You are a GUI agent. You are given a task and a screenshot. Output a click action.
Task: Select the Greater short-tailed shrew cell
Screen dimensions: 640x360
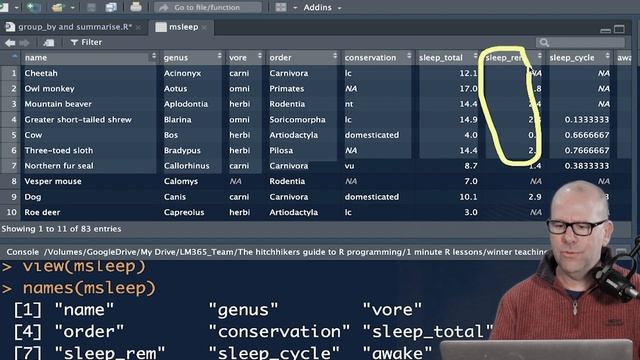[x=78, y=120]
